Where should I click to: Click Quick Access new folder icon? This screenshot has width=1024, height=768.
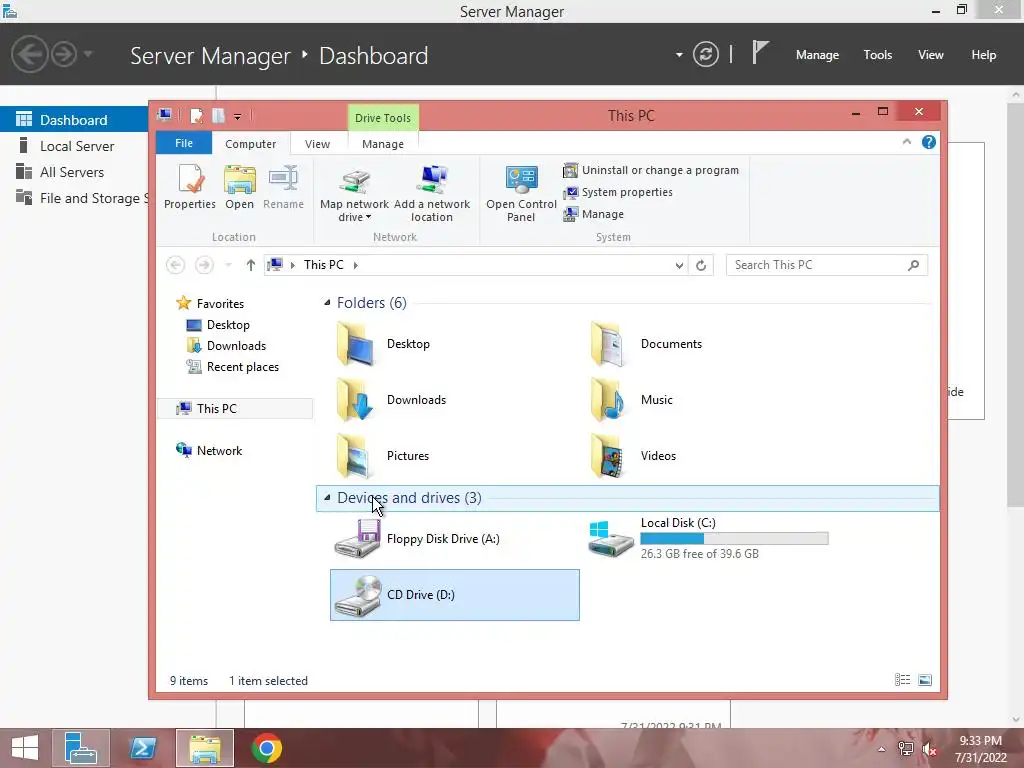click(218, 116)
